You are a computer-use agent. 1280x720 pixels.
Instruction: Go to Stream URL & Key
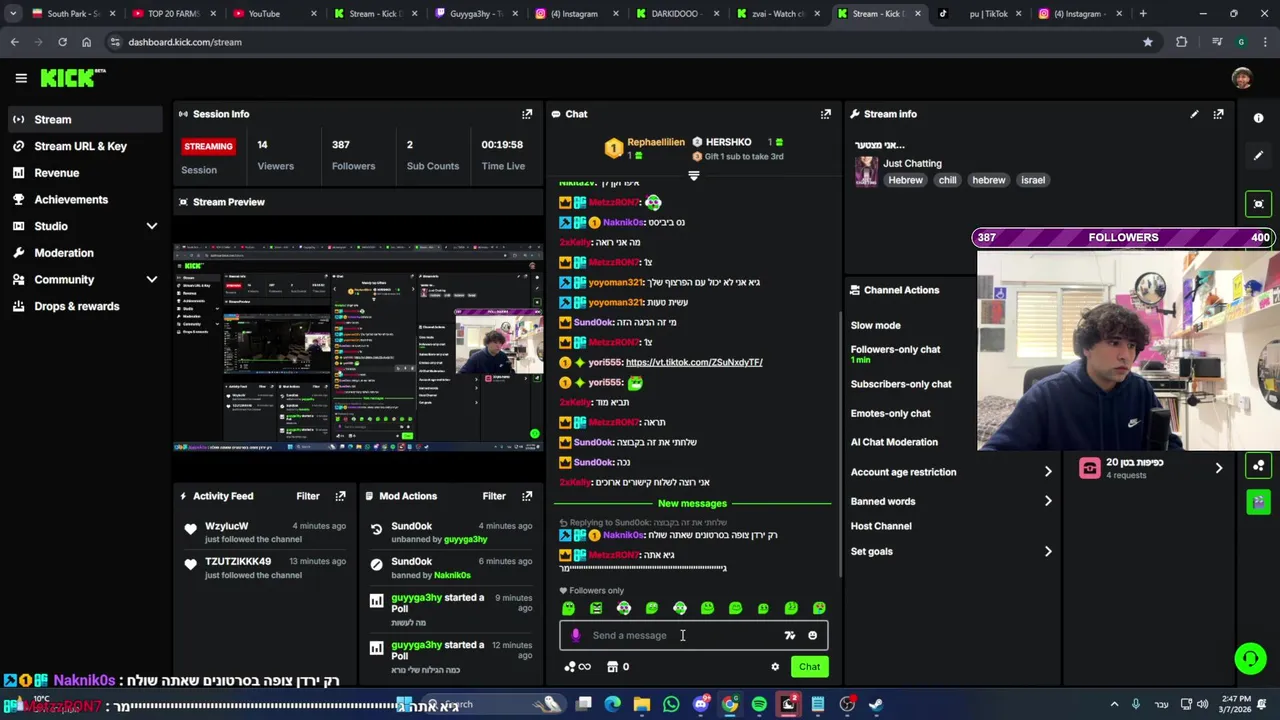click(80, 146)
